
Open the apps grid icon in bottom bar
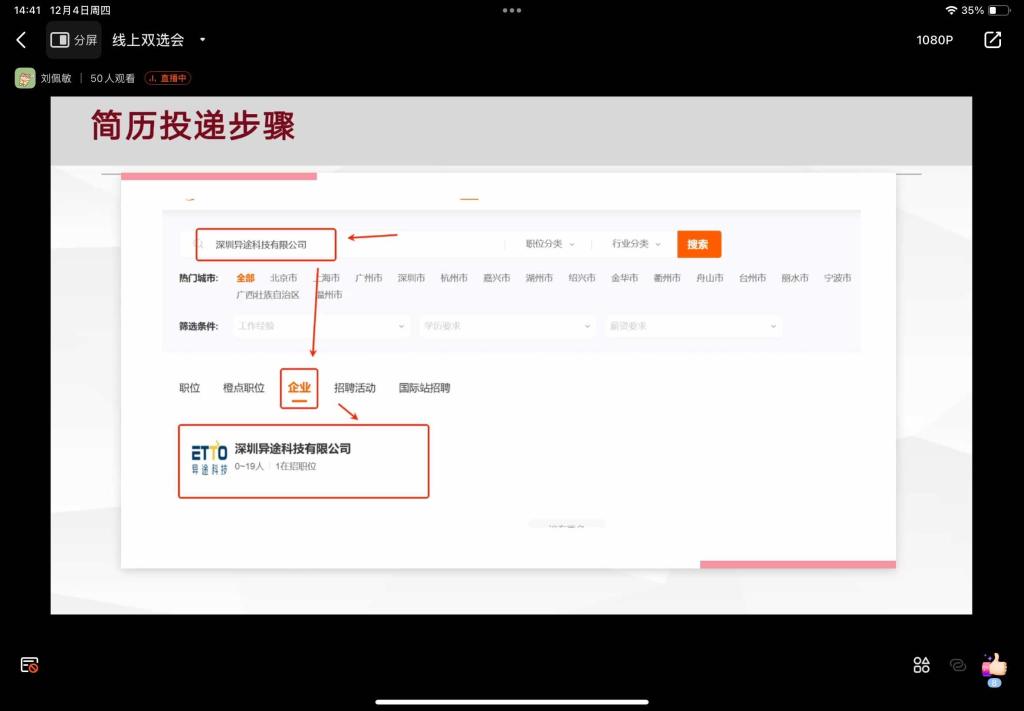(x=921, y=665)
